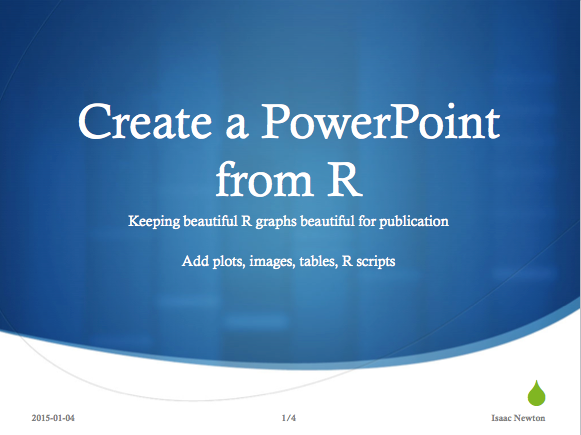Click the line 'Add plots, images, tables, R scripts'
This screenshot has width=581, height=435.
tap(289, 261)
